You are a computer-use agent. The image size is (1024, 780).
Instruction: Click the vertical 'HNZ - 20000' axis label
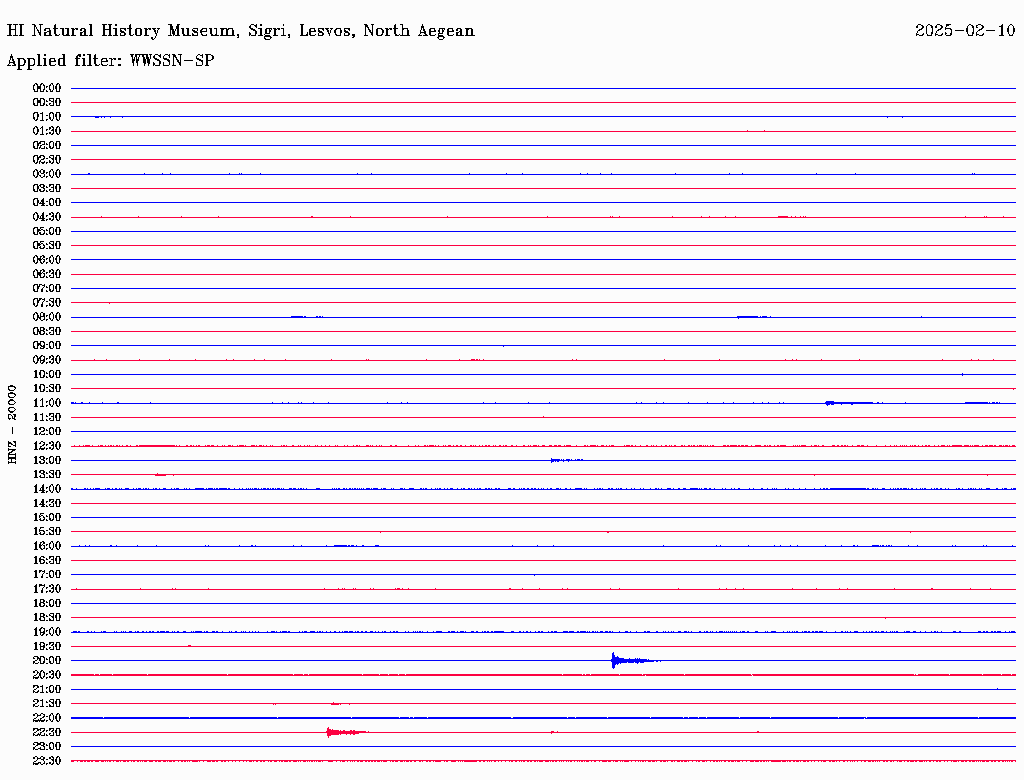click(x=12, y=425)
